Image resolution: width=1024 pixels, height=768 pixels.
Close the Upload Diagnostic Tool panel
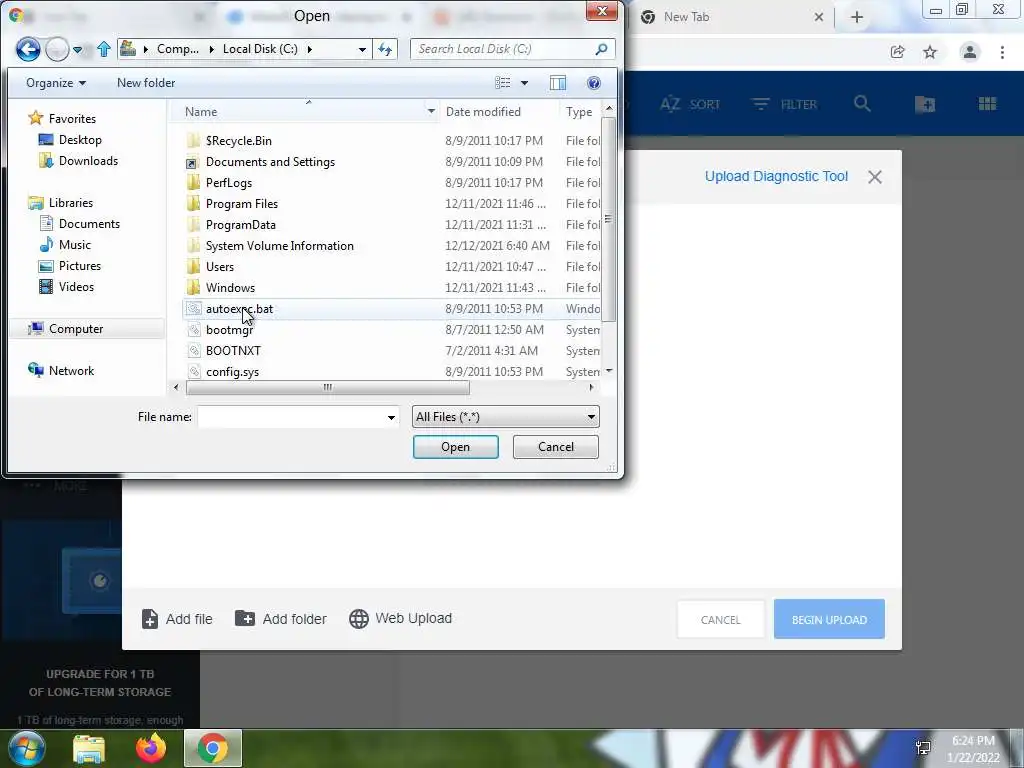pyautogui.click(x=875, y=177)
